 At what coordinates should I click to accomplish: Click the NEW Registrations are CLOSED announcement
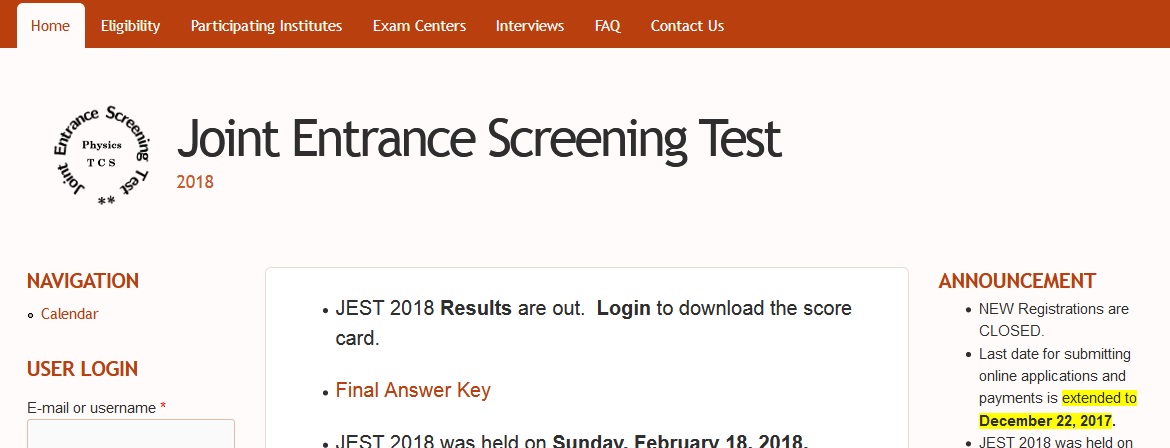pos(1054,320)
